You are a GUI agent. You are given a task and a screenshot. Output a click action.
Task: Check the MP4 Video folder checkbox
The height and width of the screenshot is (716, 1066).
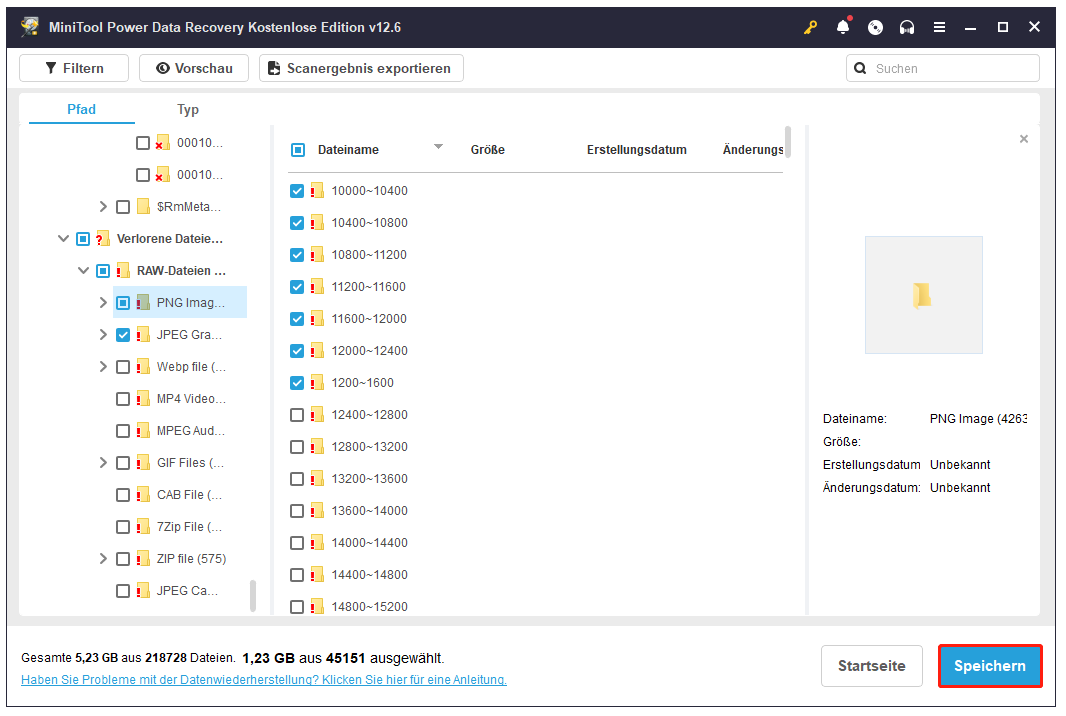click(x=123, y=398)
